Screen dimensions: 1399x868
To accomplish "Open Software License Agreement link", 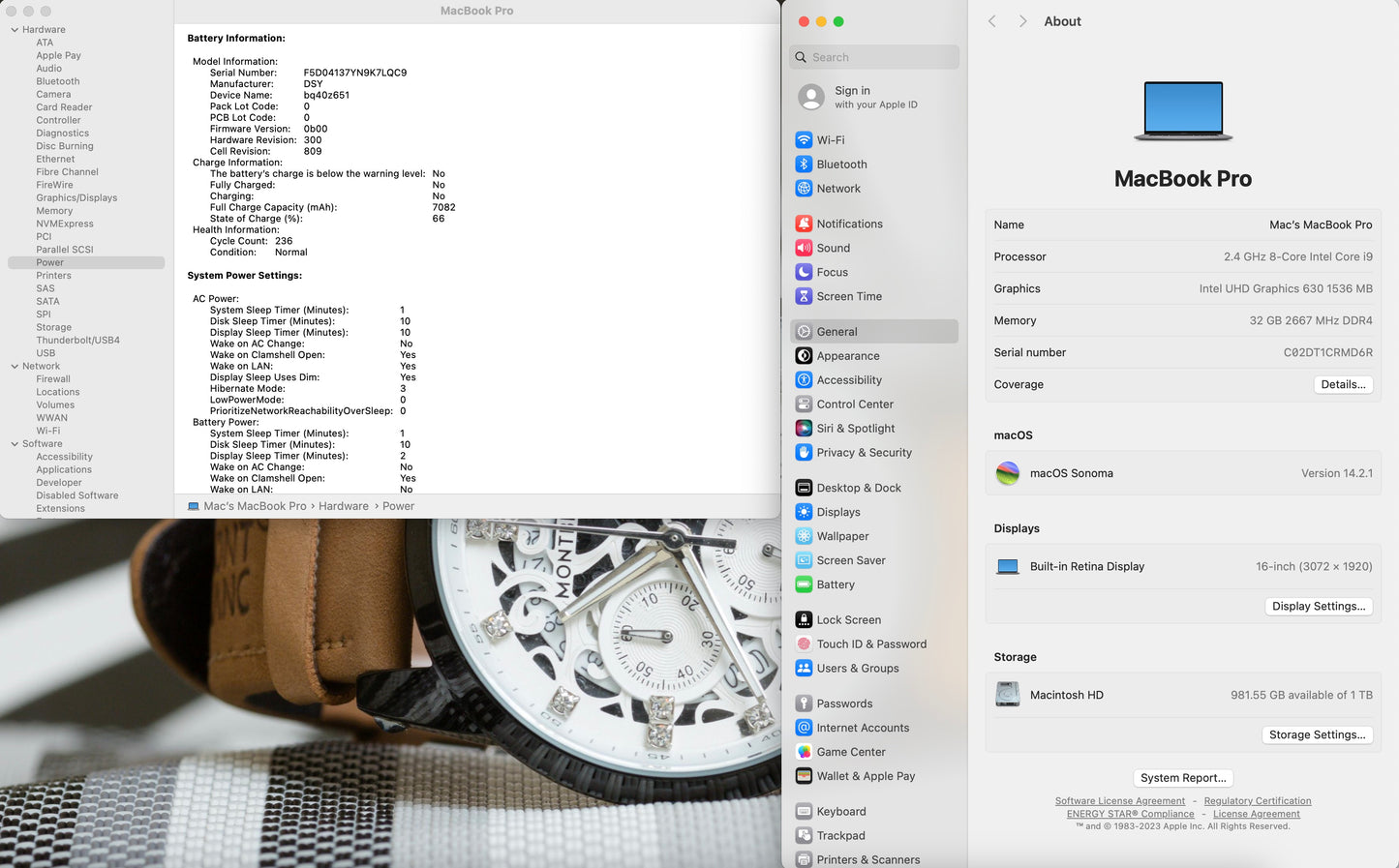I will point(1119,801).
